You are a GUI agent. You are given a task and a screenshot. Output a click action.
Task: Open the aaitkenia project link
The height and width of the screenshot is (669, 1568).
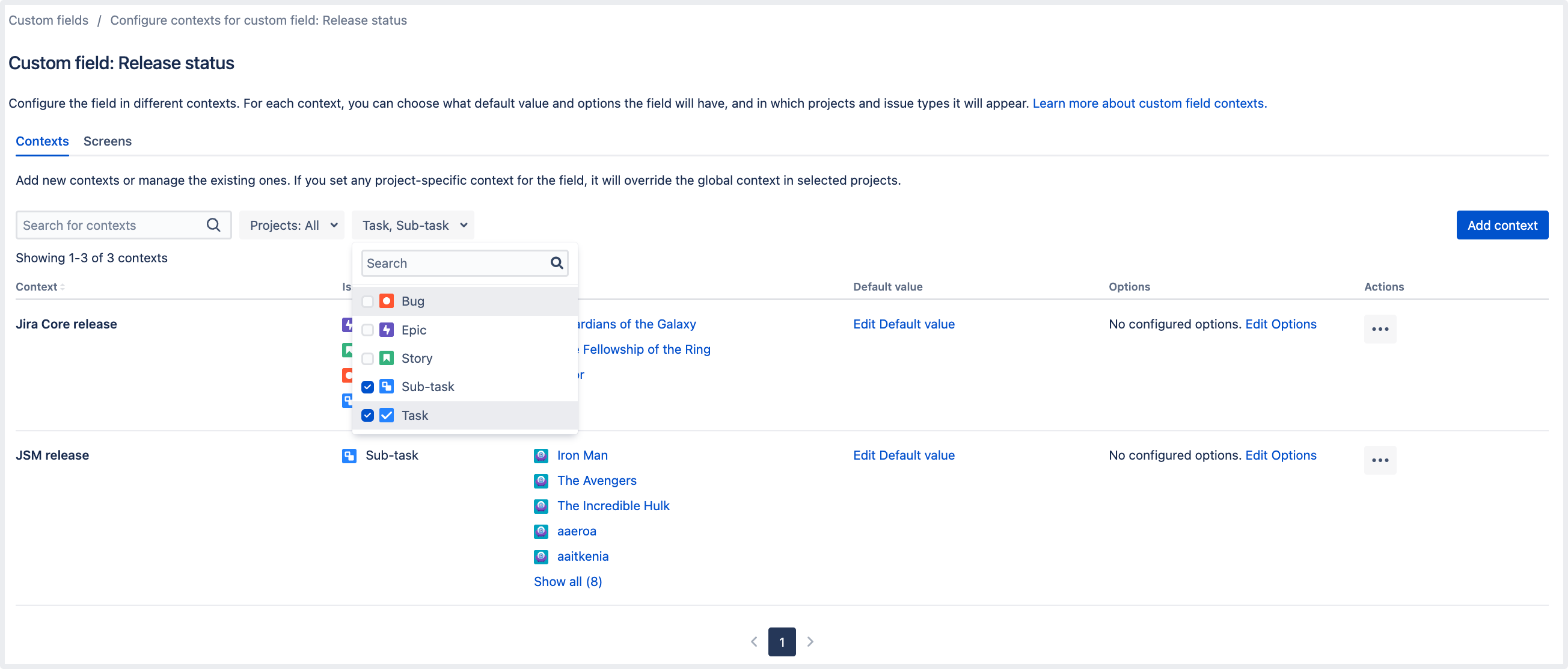[x=583, y=556]
